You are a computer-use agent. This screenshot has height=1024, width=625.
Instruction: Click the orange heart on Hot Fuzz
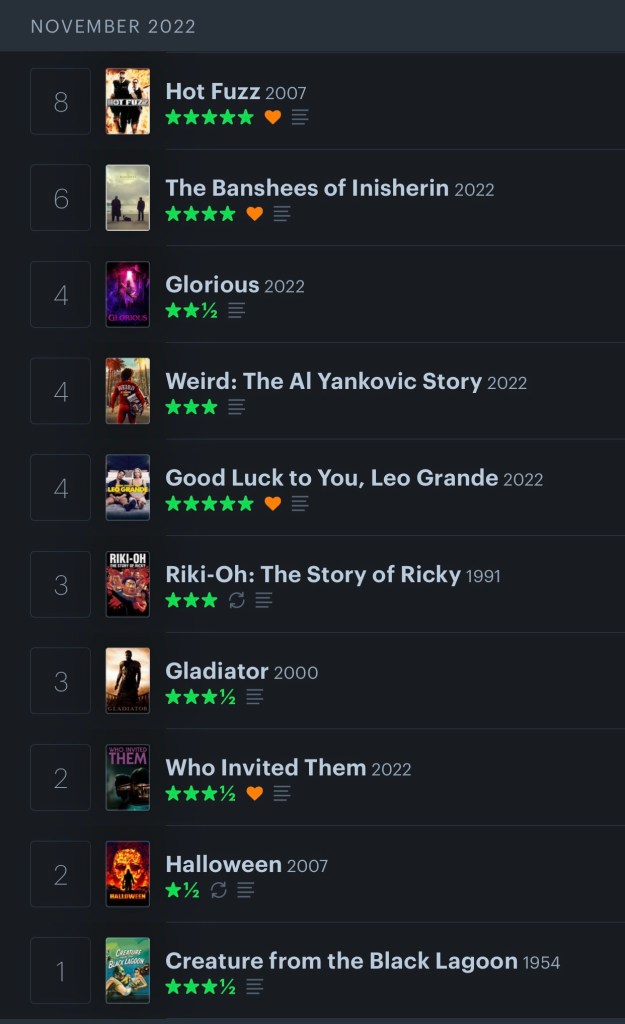coord(272,117)
